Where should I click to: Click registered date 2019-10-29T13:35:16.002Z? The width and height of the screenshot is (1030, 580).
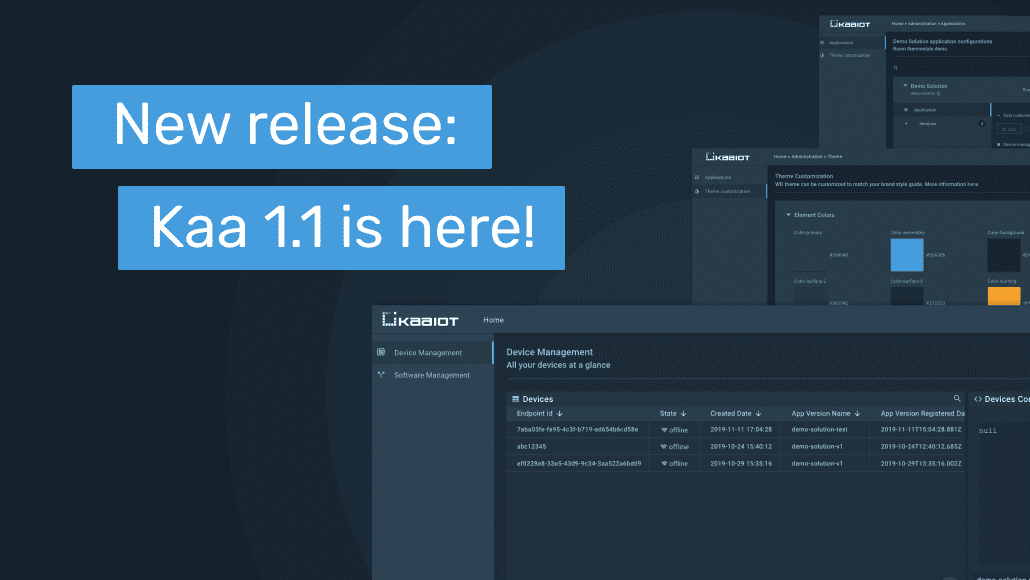(921, 464)
